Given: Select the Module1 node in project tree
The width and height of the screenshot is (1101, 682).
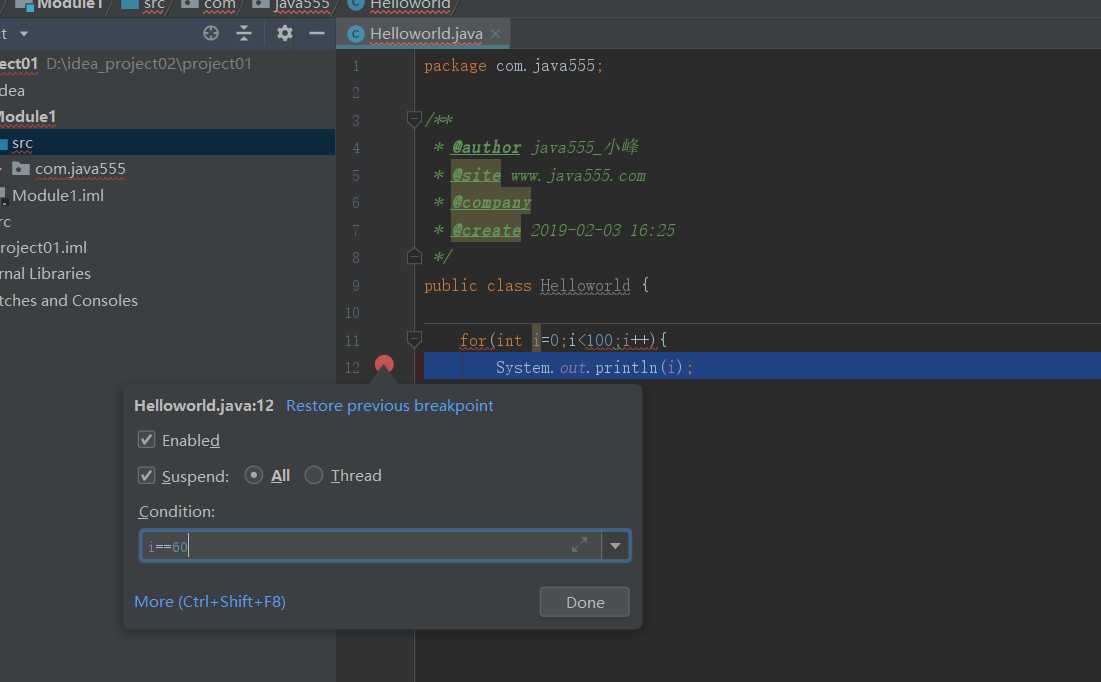Looking at the screenshot, I should tap(28, 117).
